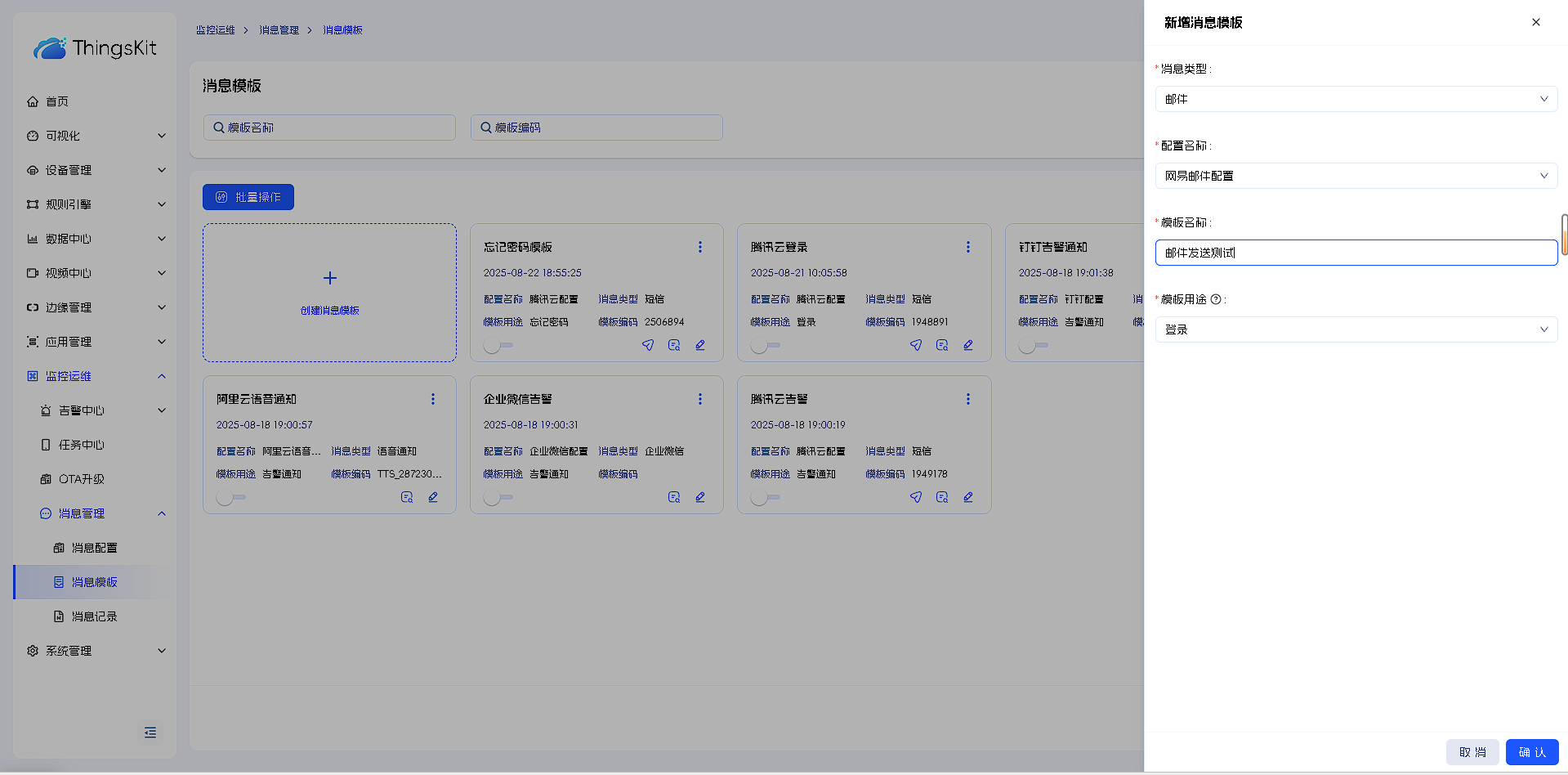Click the 批量操作 button

click(248, 197)
